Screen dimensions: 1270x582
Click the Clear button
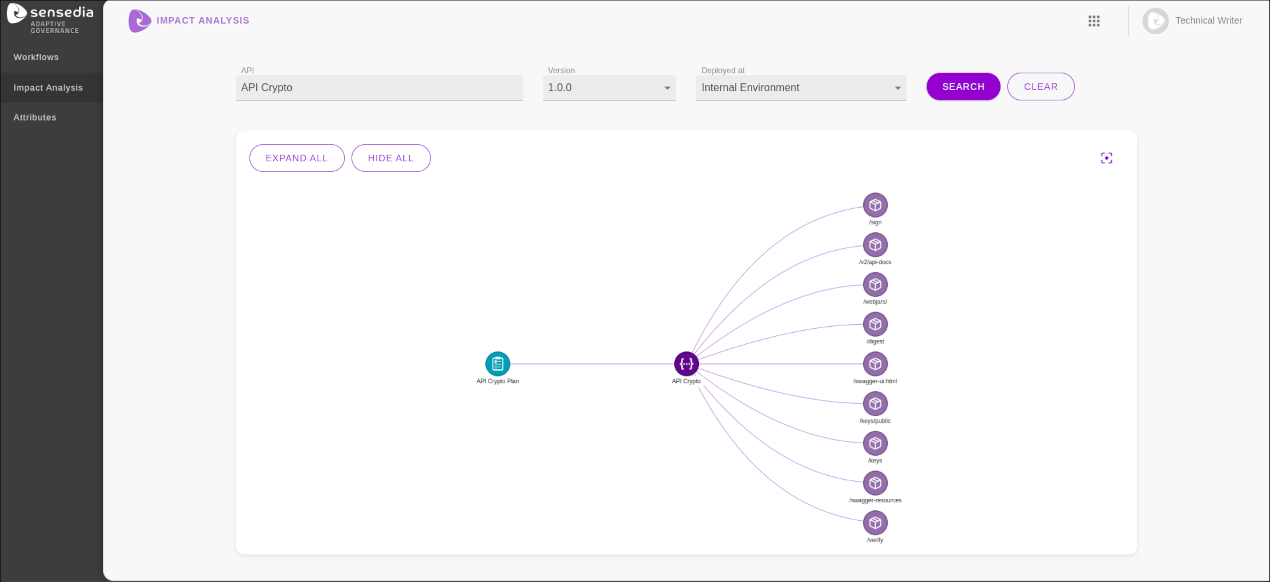click(1040, 87)
